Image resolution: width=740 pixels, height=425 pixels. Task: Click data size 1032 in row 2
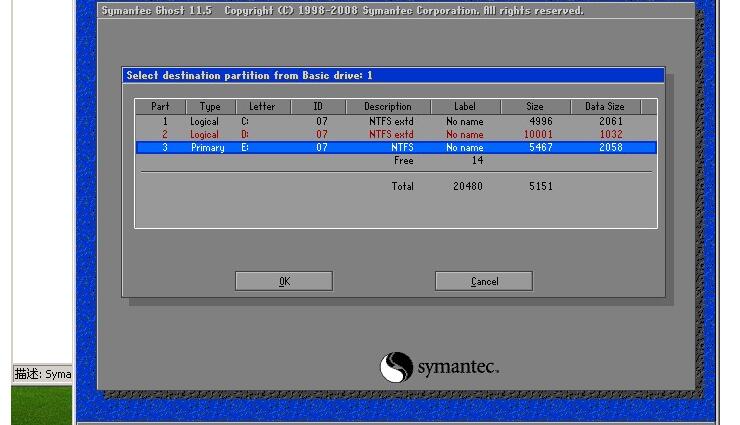point(611,134)
